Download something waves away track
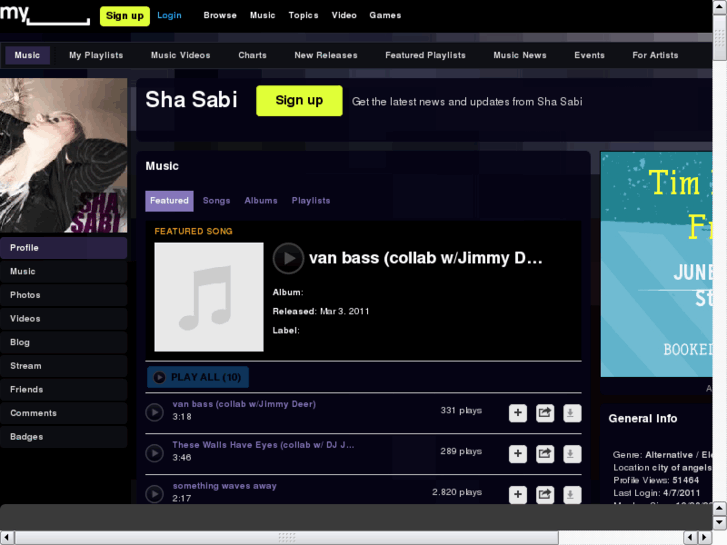This screenshot has height=545, width=727. point(572,494)
